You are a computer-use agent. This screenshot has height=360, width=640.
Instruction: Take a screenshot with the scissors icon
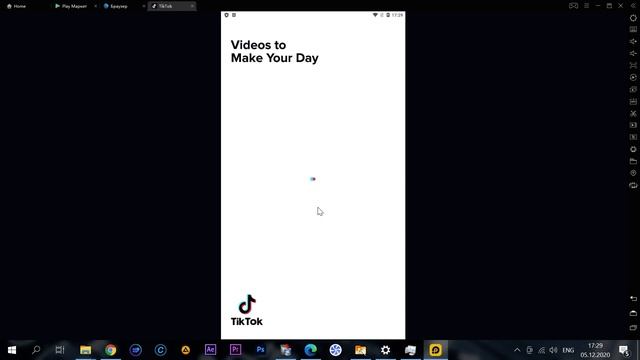tap(633, 113)
